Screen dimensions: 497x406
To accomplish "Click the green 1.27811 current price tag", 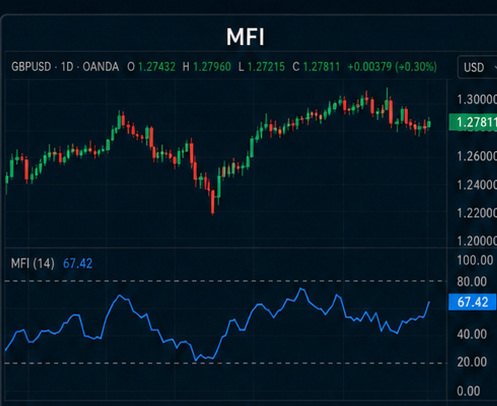I will pos(473,122).
